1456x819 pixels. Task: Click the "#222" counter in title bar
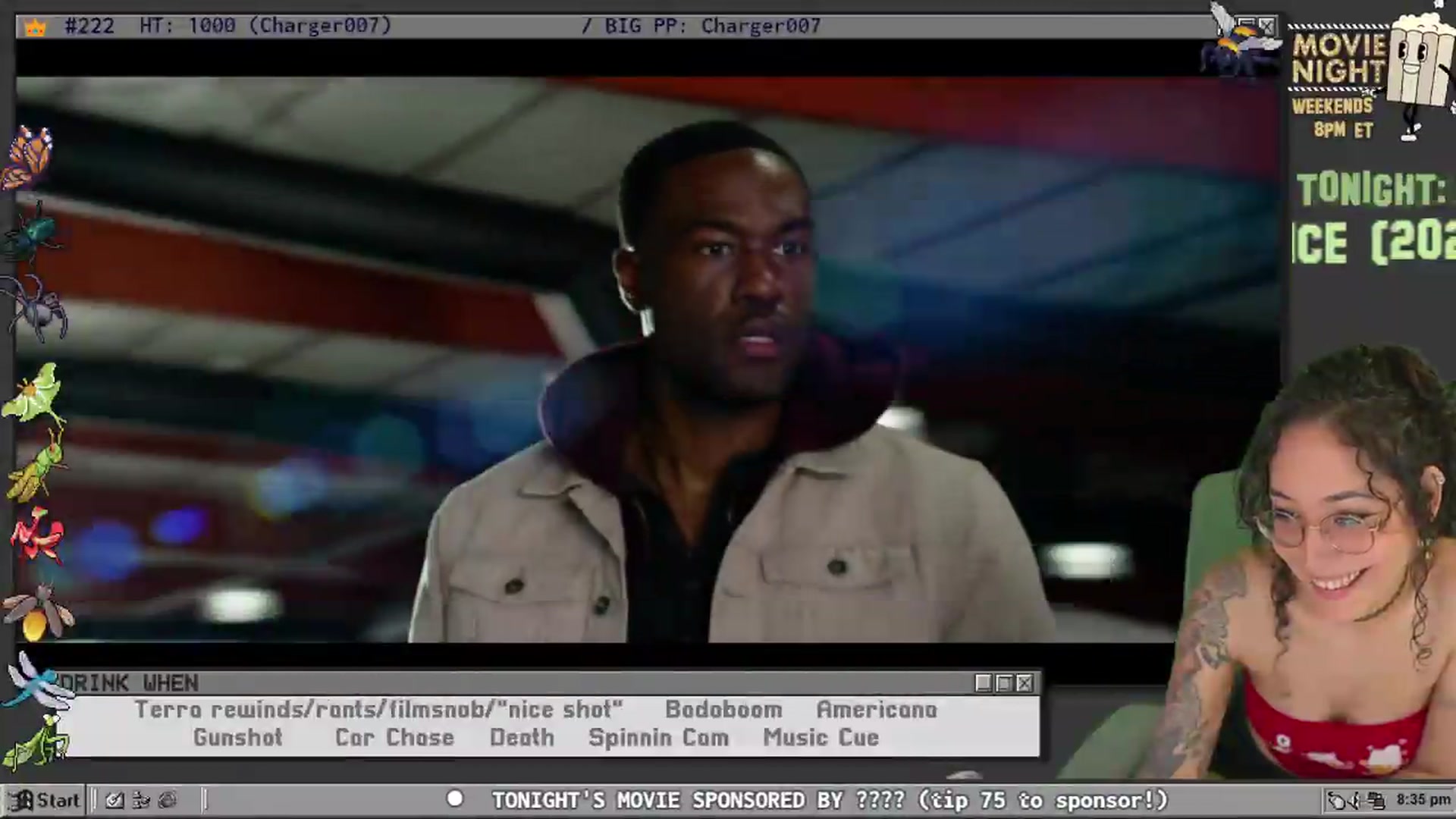click(89, 26)
